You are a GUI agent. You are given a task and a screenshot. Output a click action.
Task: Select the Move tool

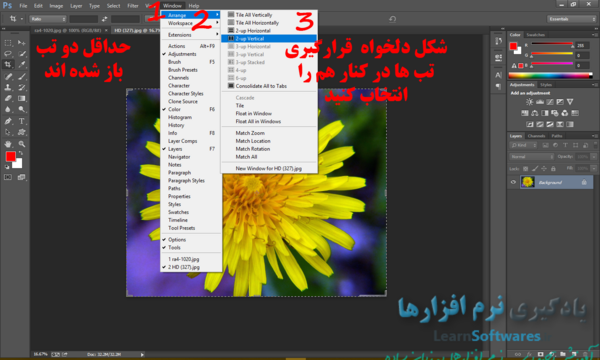click(22, 42)
